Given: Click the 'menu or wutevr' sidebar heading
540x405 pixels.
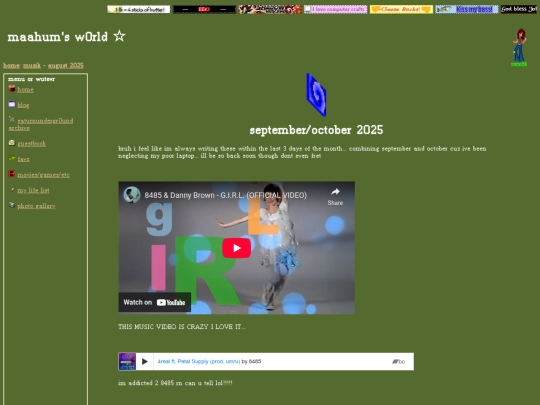Looking at the screenshot, I should click(31, 79).
